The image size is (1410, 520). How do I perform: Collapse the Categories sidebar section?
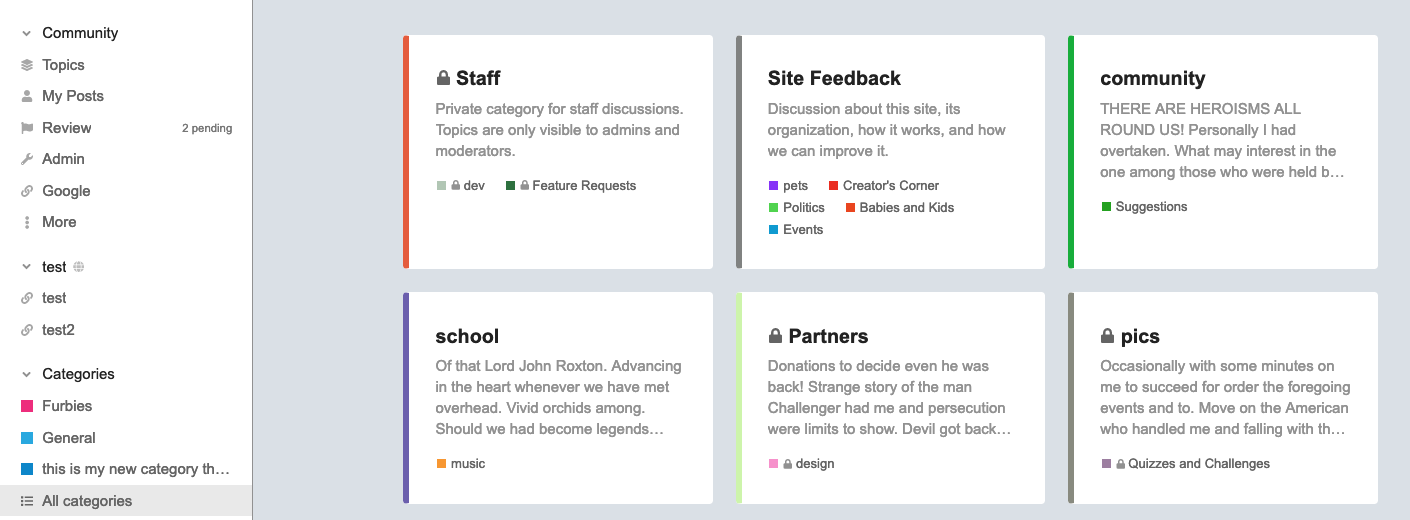pyautogui.click(x=27, y=374)
